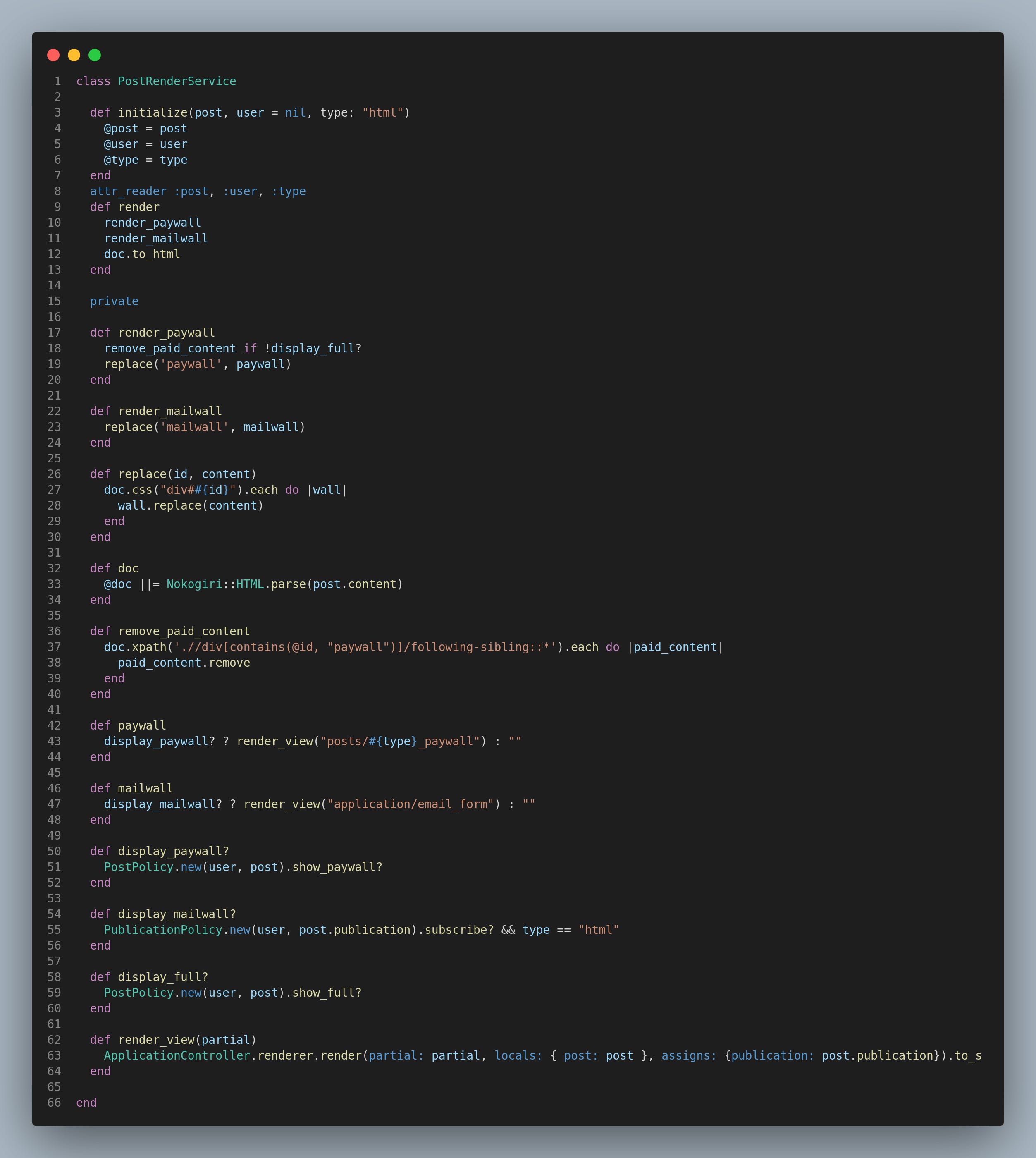1036x1158 pixels.
Task: Click 'application/email_form' string on line 47
Action: [x=411, y=804]
